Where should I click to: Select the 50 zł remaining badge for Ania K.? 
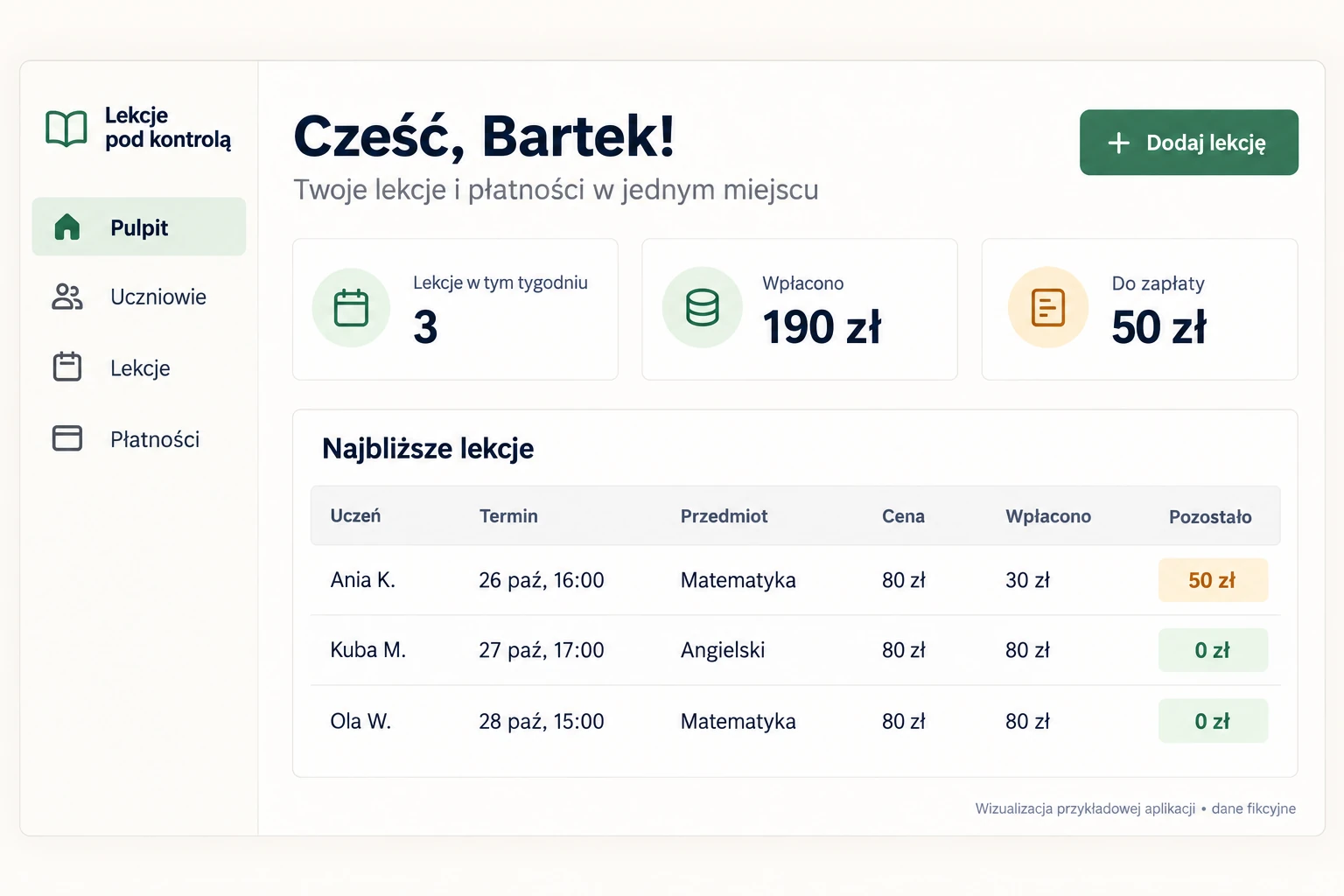point(1213,580)
